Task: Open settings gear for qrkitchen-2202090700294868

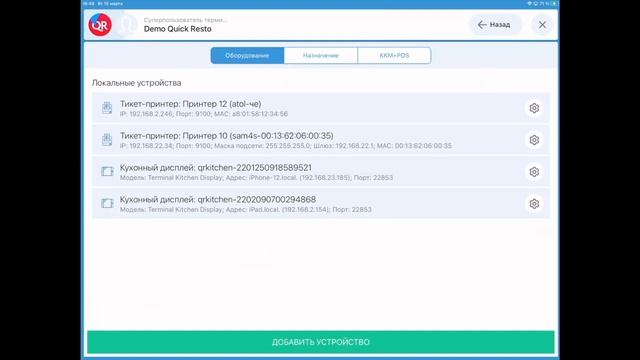Action: click(534, 204)
